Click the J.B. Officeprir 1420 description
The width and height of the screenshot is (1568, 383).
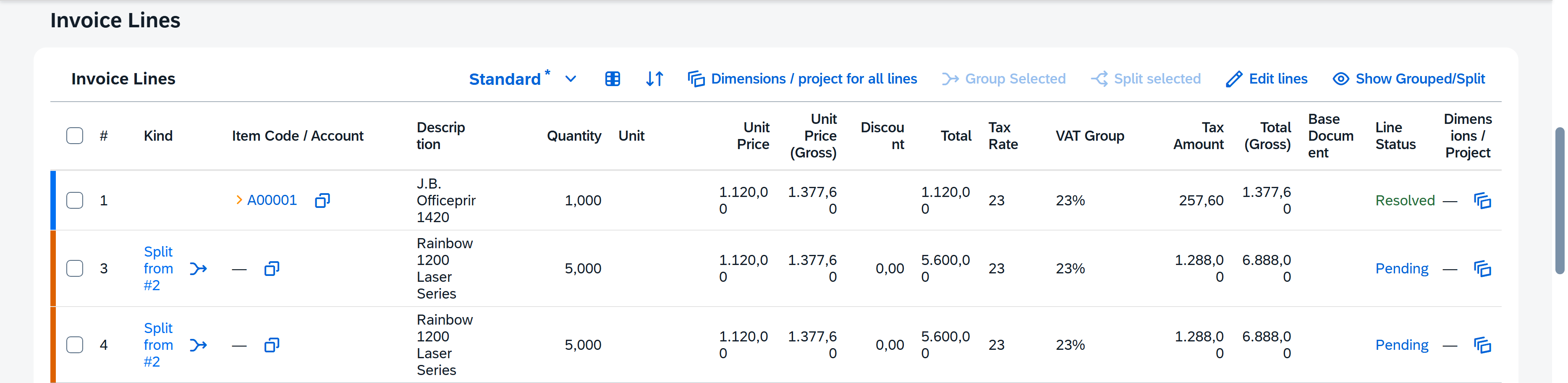click(446, 200)
